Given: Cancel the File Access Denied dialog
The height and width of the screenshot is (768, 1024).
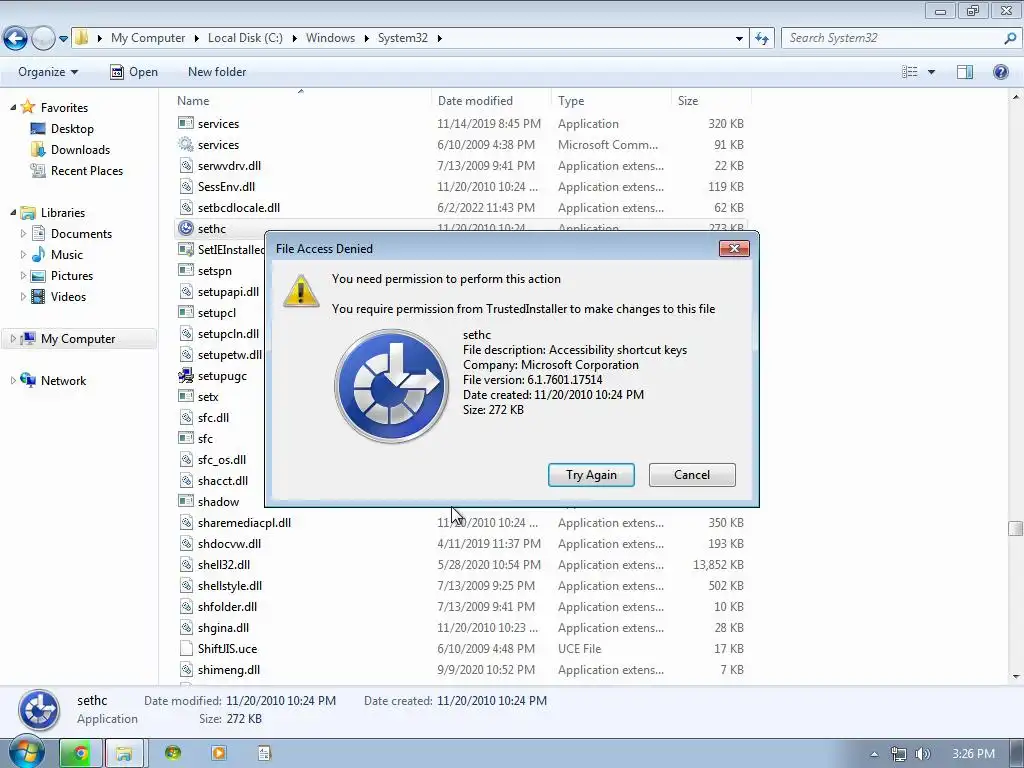Looking at the screenshot, I should point(692,475).
